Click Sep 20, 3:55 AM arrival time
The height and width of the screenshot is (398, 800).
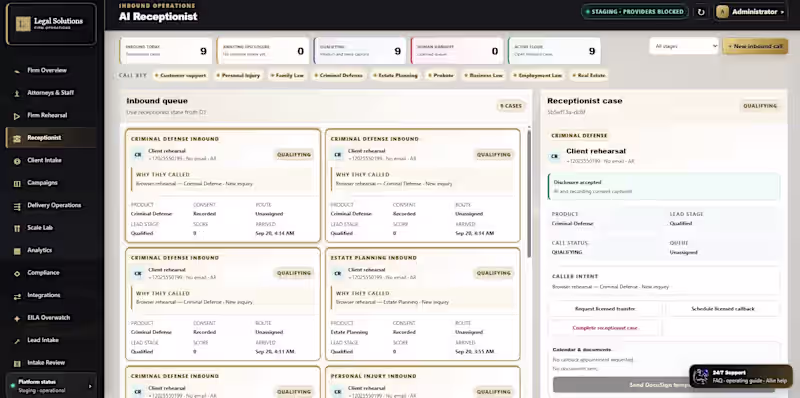coord(474,352)
